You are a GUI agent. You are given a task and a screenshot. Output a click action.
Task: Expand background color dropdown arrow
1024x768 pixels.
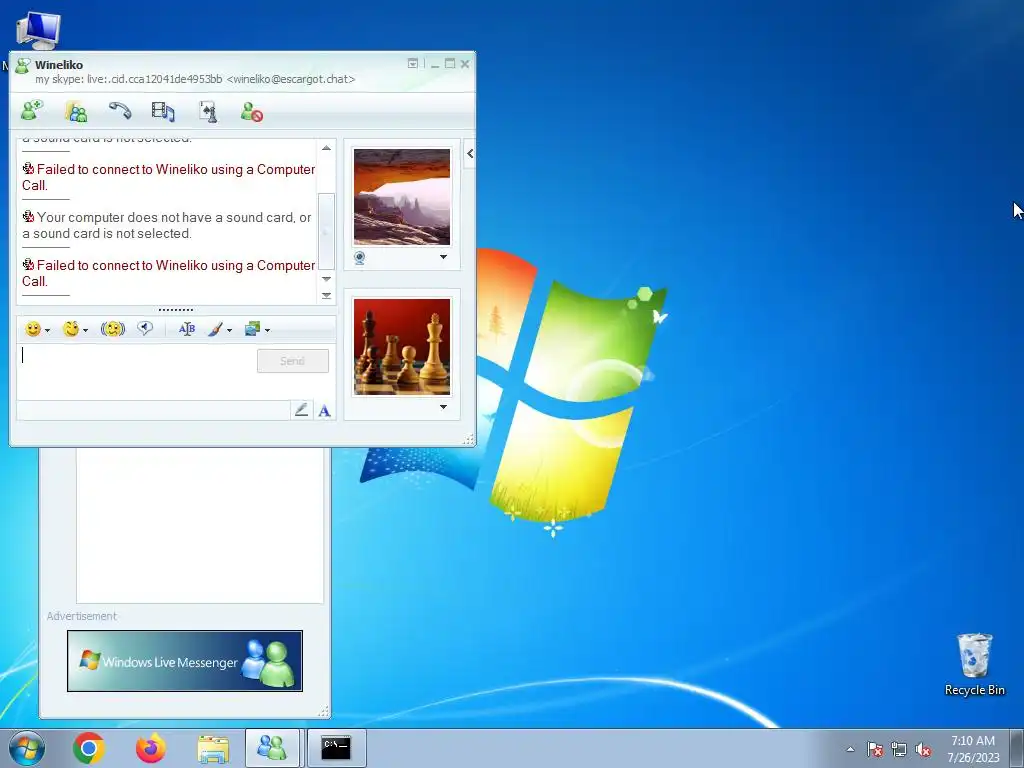click(229, 330)
